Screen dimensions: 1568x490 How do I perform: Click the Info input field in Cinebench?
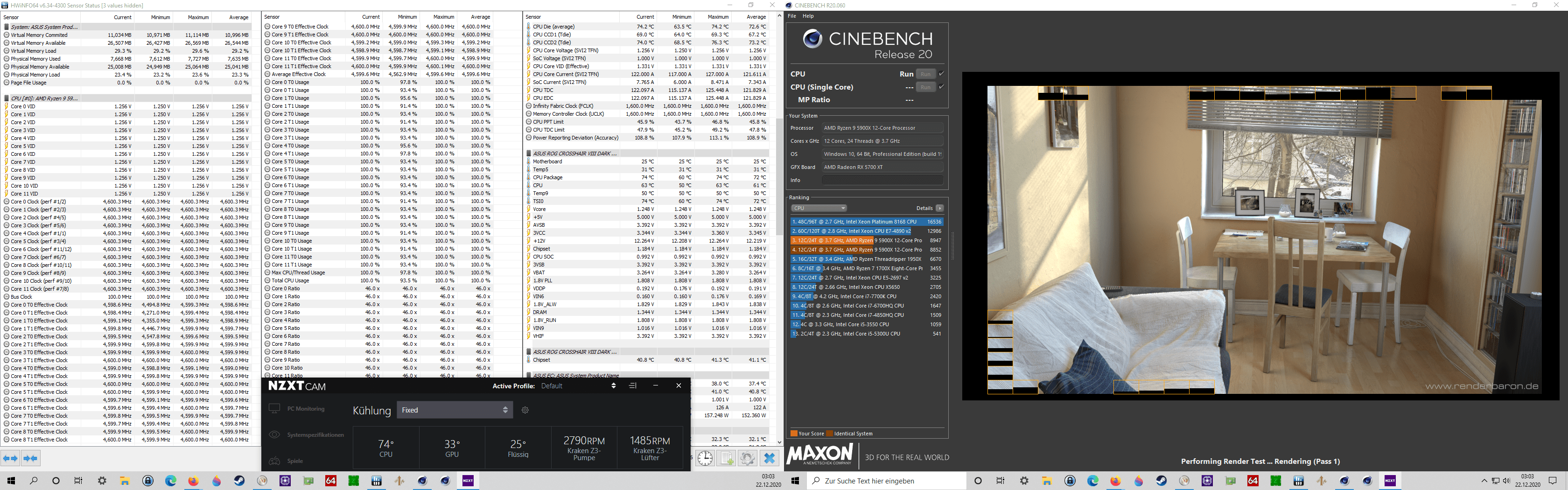pos(882,180)
